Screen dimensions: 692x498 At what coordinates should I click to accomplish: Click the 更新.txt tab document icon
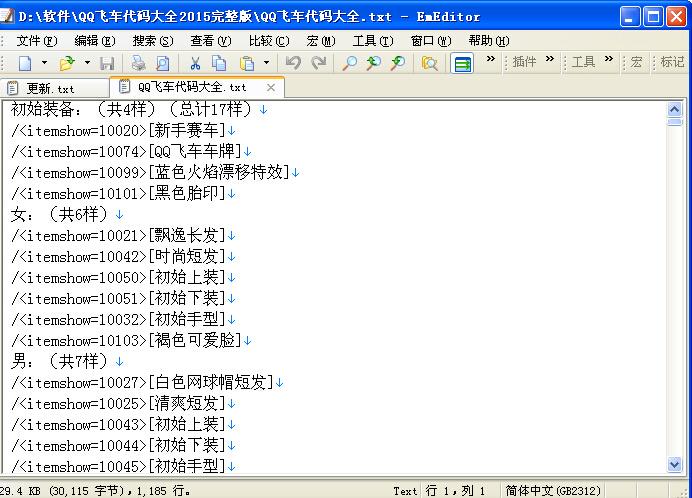coord(12,88)
